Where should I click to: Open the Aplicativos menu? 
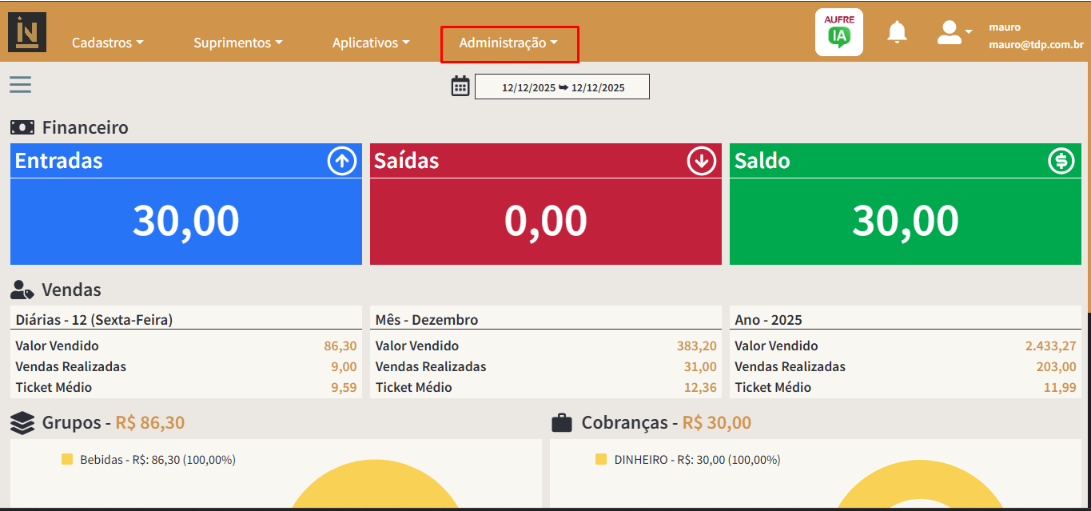pos(371,43)
